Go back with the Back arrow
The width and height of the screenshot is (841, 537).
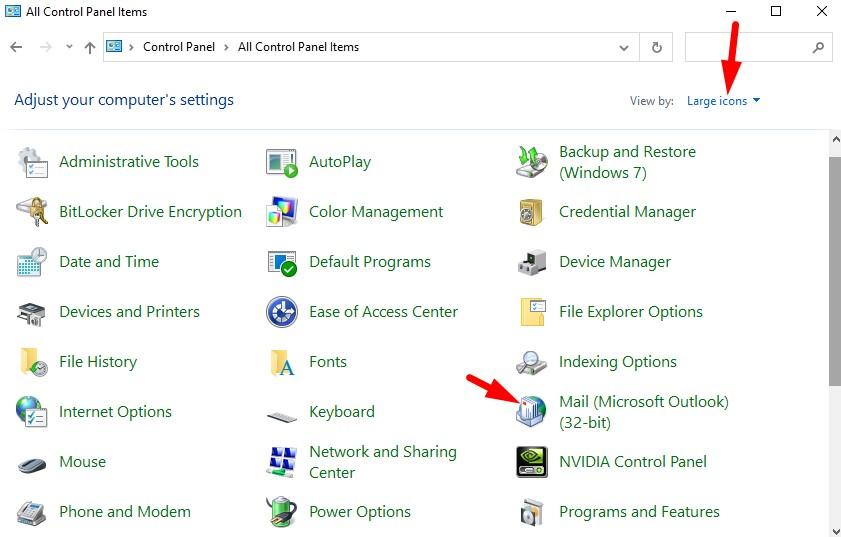click(17, 47)
